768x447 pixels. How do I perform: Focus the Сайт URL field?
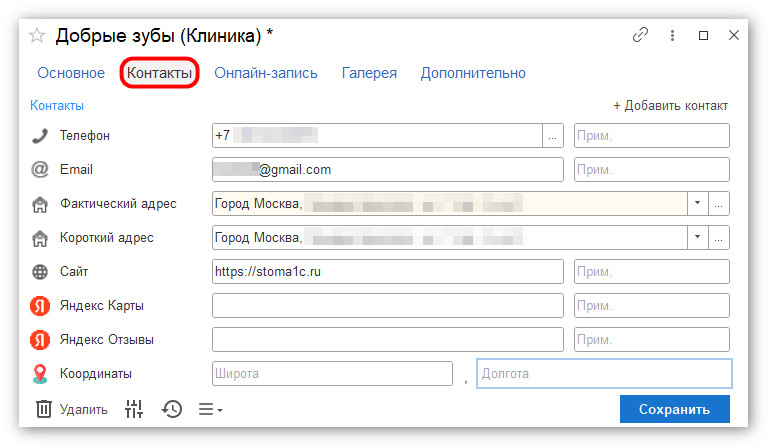[x=387, y=272]
